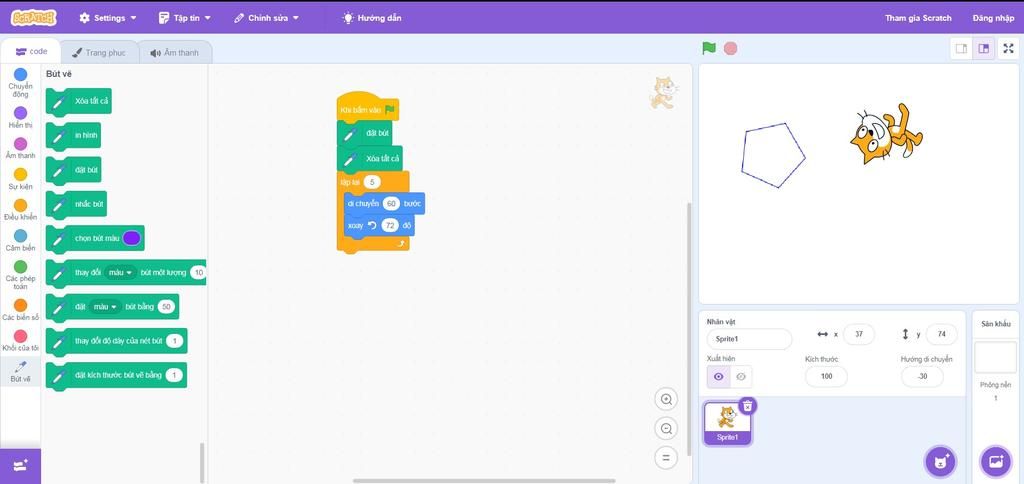Screen dimensions: 1024x484
Task: Edit the Hướng di chuyển direction field
Action: coord(922,376)
